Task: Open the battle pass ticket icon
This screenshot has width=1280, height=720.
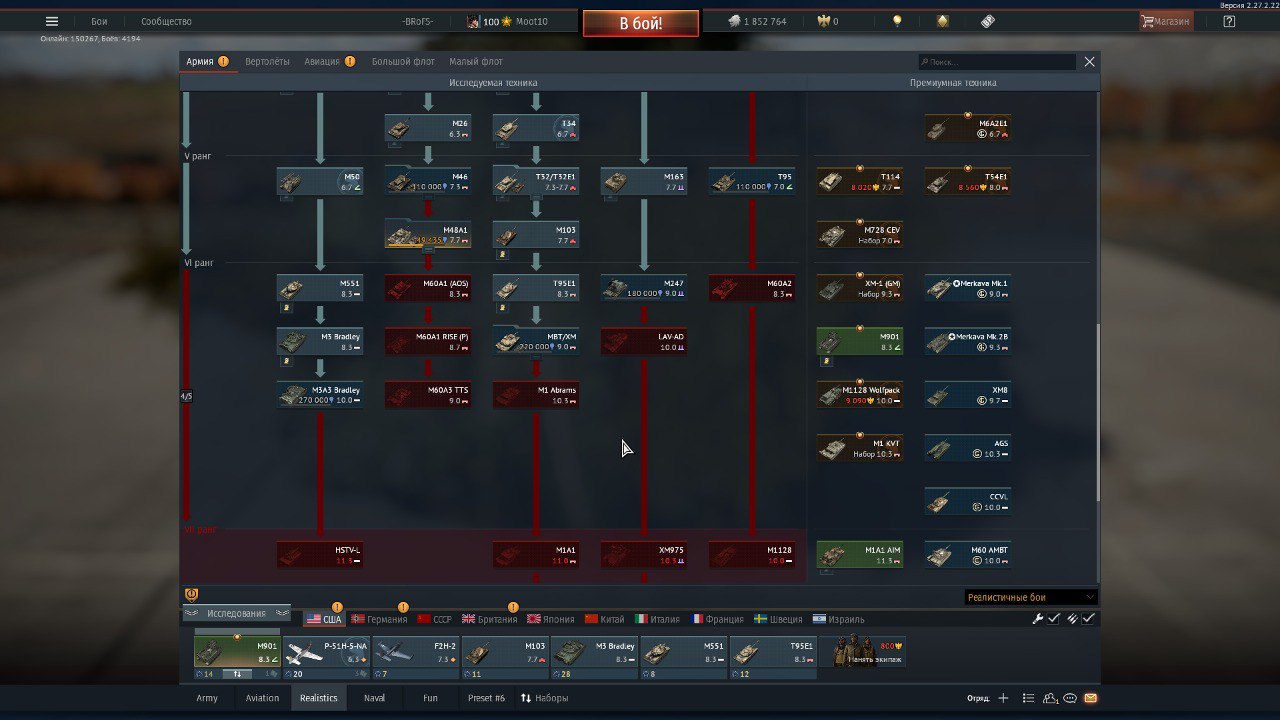Action: point(988,21)
